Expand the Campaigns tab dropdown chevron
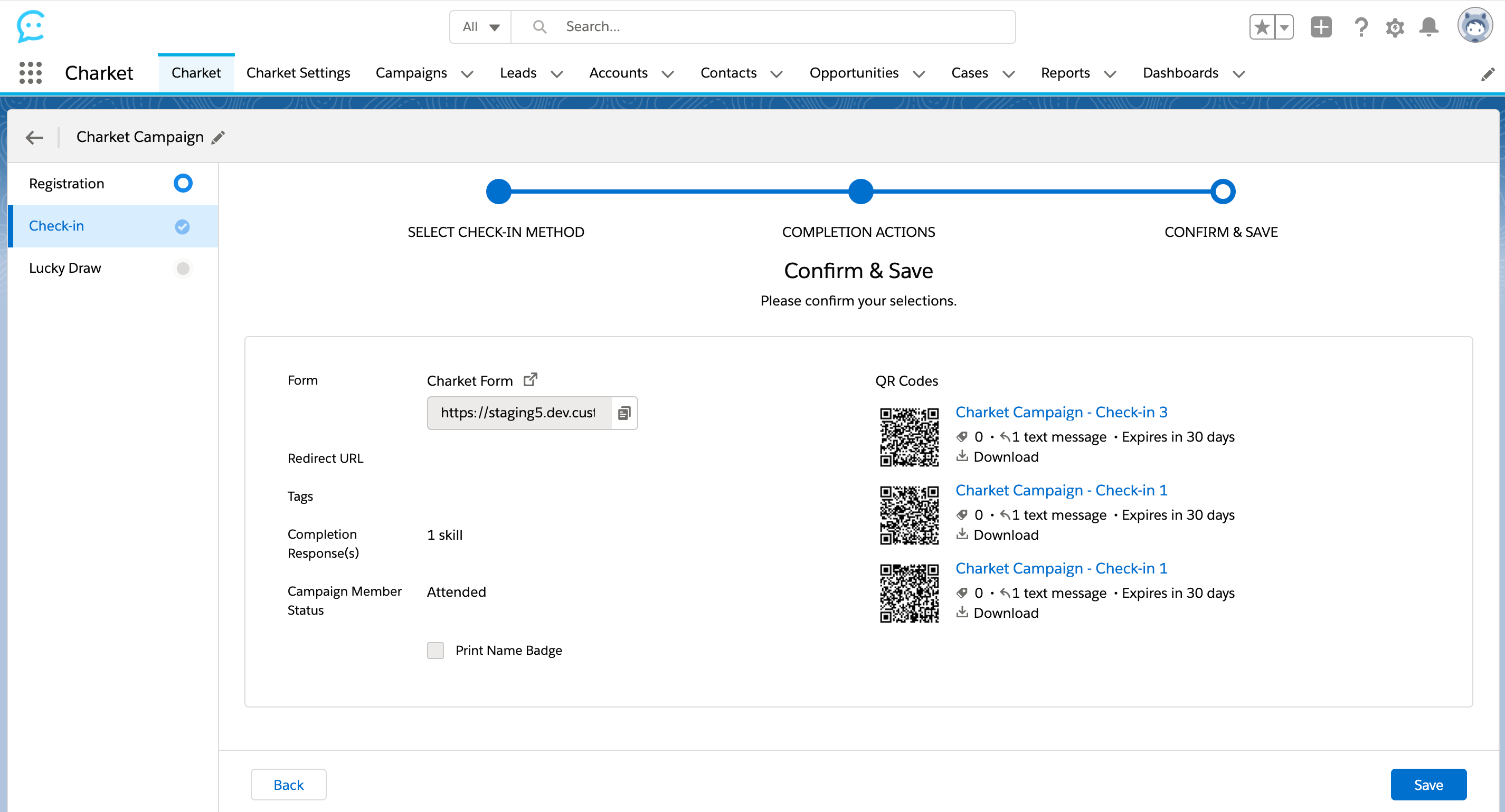This screenshot has height=812, width=1505. click(x=467, y=74)
